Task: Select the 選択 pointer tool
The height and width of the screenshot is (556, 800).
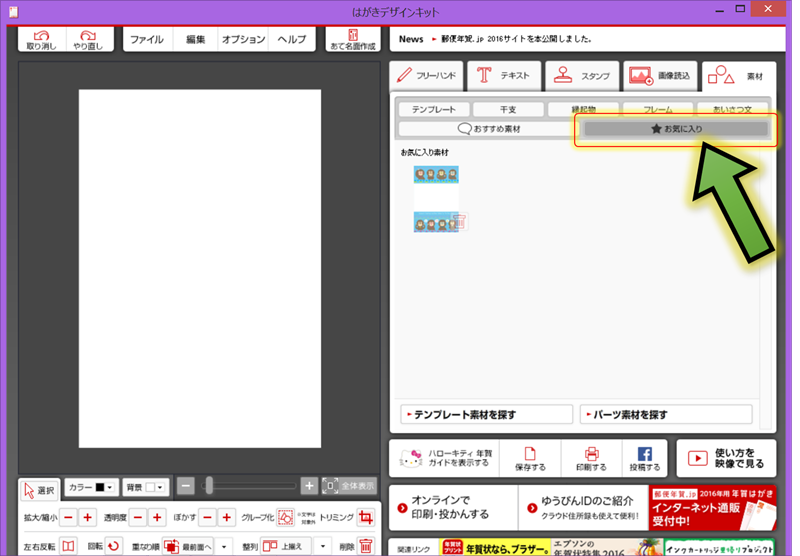Action: pos(40,489)
